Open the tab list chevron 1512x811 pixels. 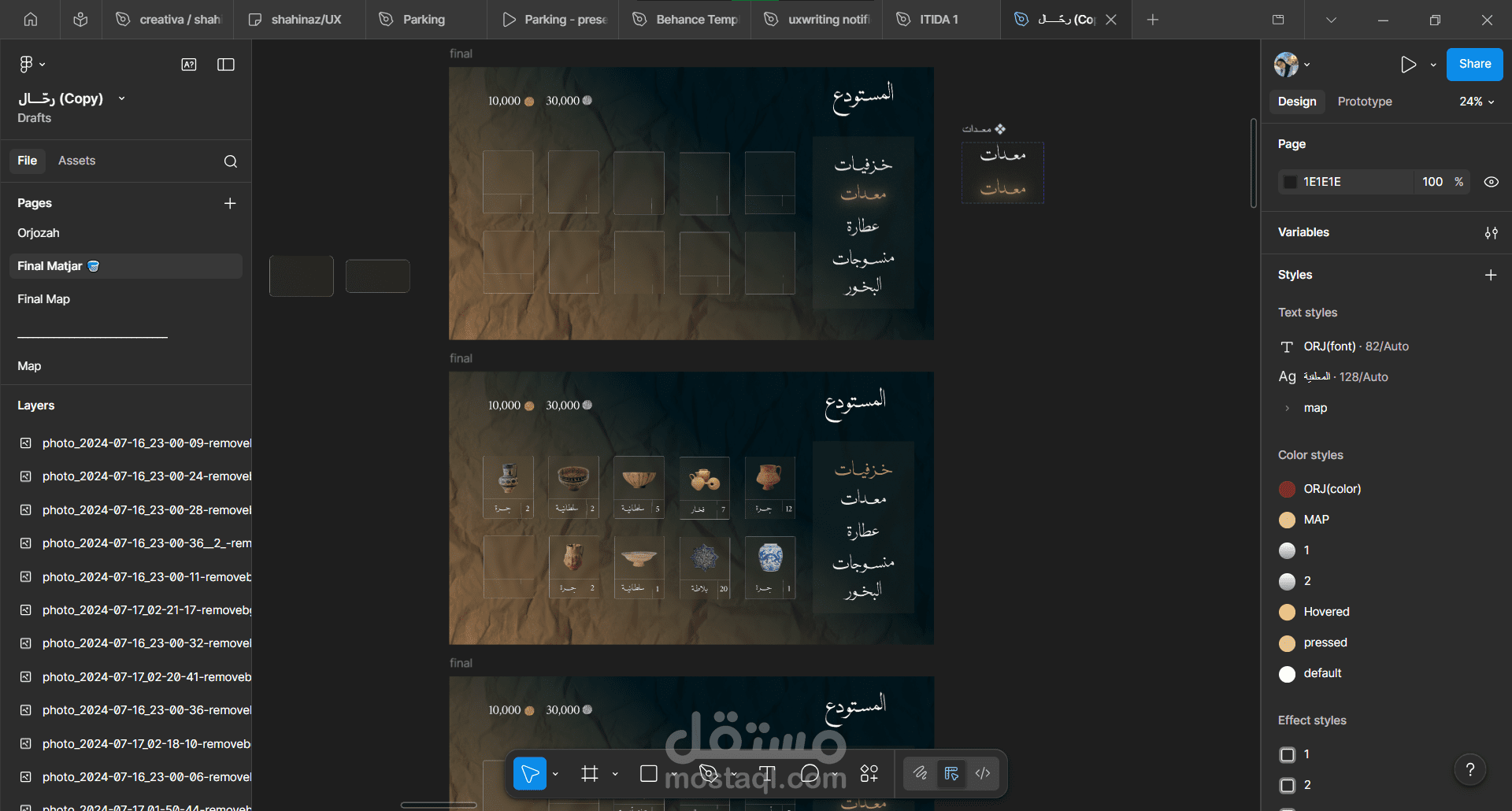click(1331, 20)
